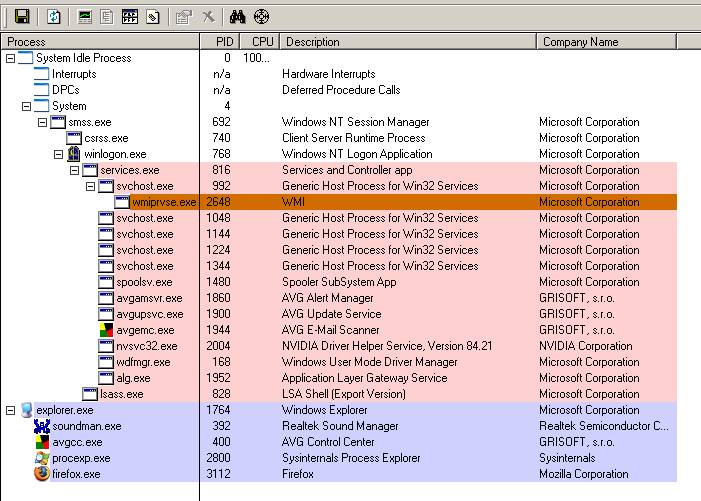Screen dimensions: 701x501
Task: Collapse the System Idle Process tree
Action: [10, 58]
